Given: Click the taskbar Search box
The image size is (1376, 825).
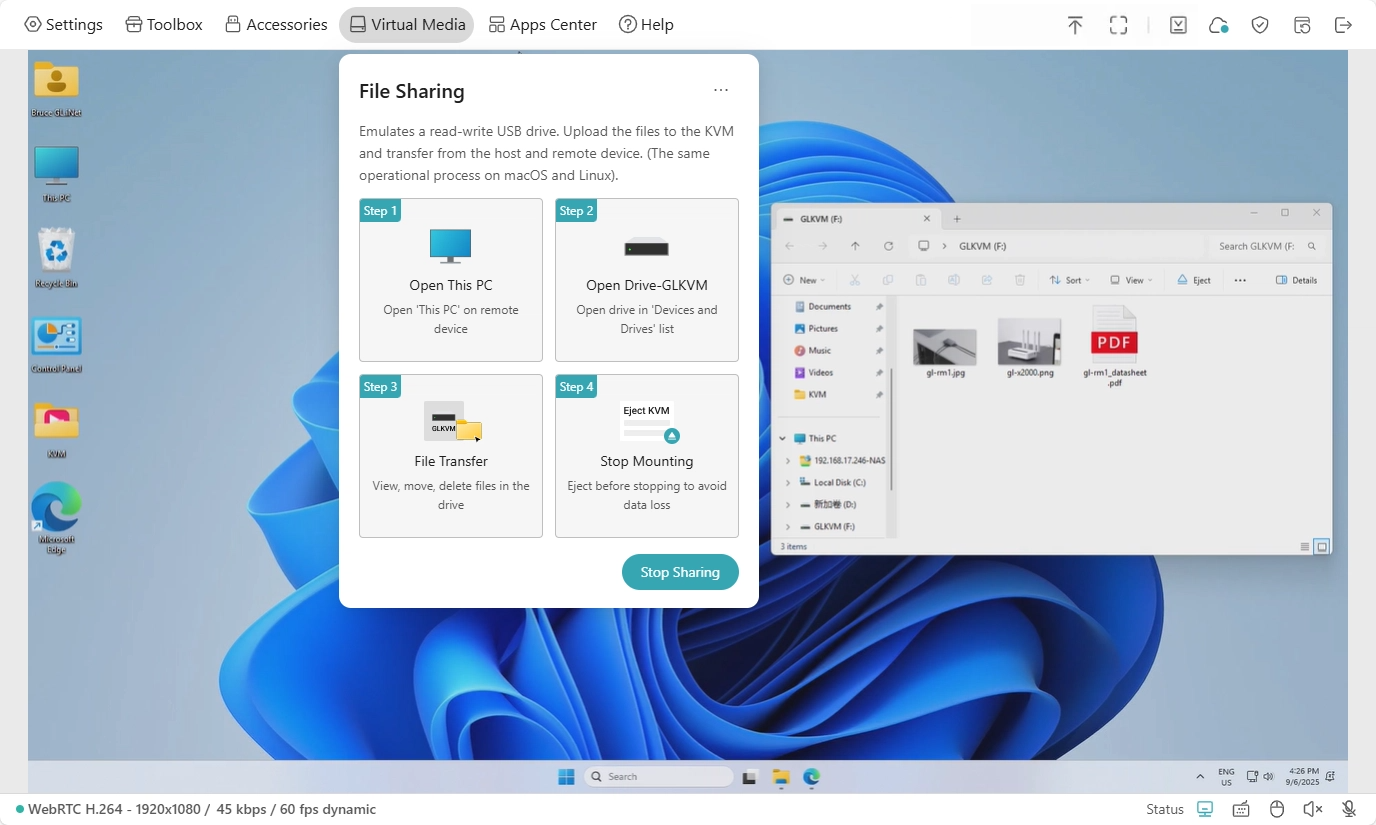Looking at the screenshot, I should (x=659, y=776).
